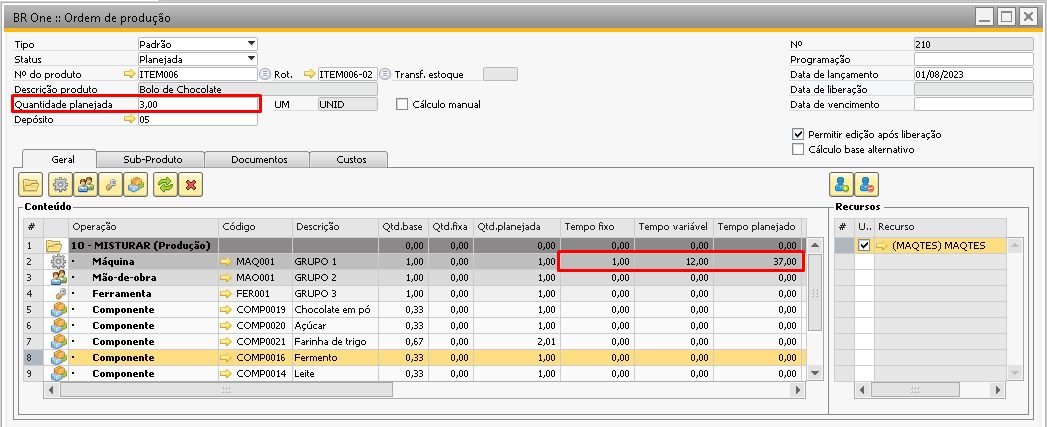1047x427 pixels.
Task: Open the Custos tab
Action: click(x=350, y=159)
